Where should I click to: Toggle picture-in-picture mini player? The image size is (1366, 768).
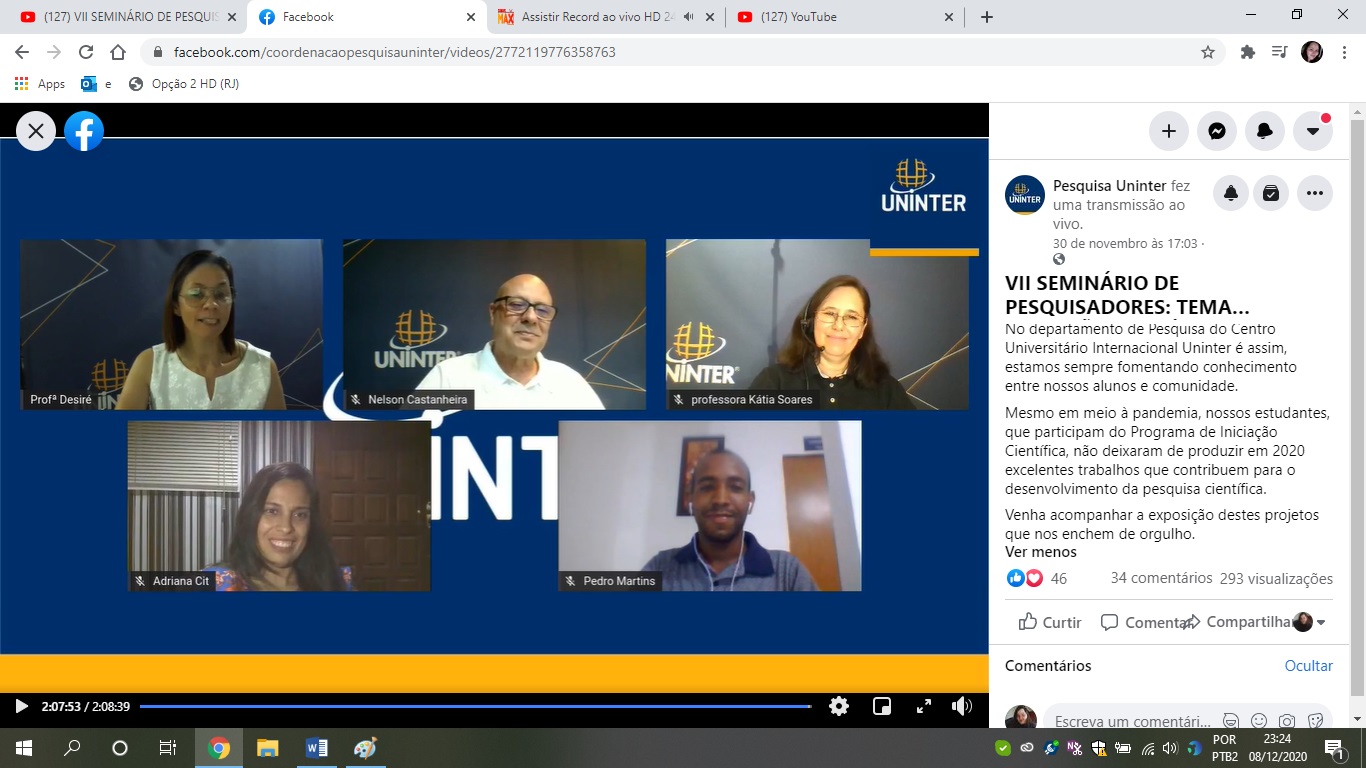(882, 706)
